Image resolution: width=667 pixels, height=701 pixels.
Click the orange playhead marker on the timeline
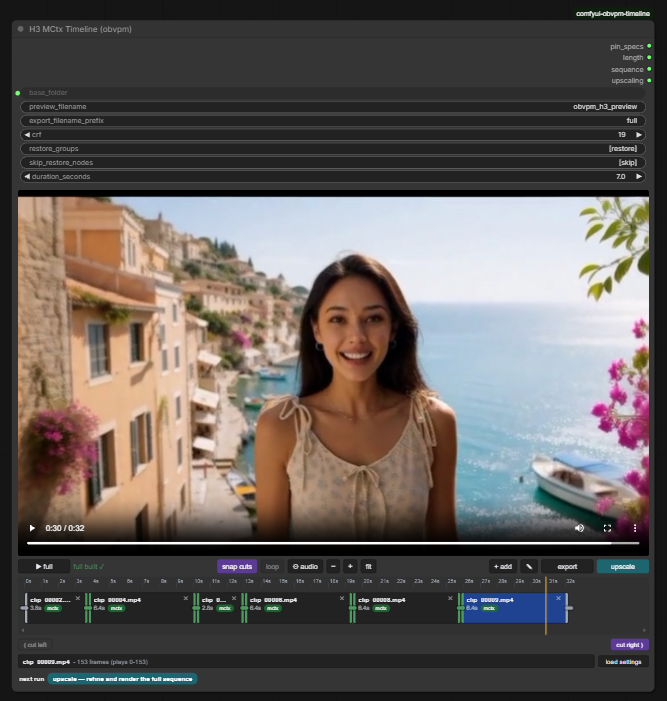pos(546,606)
